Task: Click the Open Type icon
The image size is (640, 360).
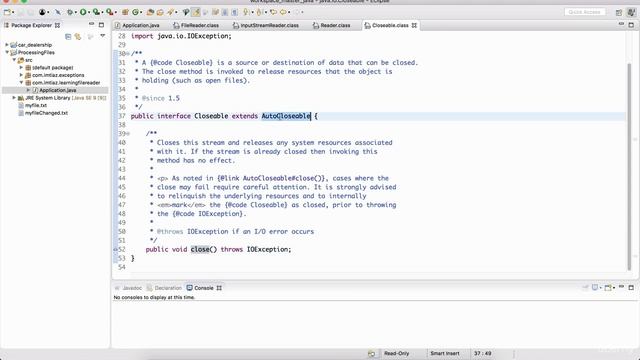Action: click(150, 12)
